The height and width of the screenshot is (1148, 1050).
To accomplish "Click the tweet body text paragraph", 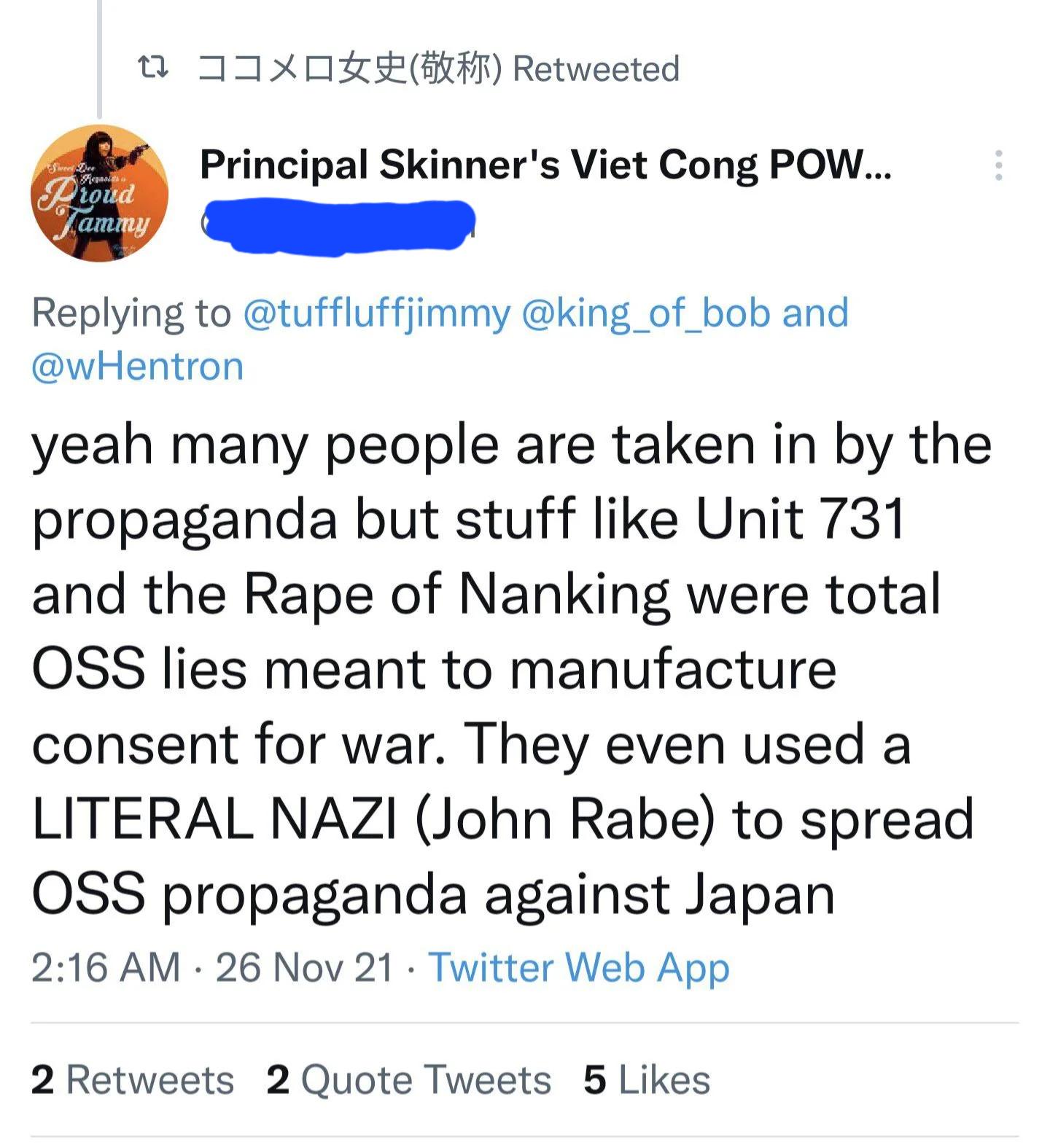I will coord(511,669).
